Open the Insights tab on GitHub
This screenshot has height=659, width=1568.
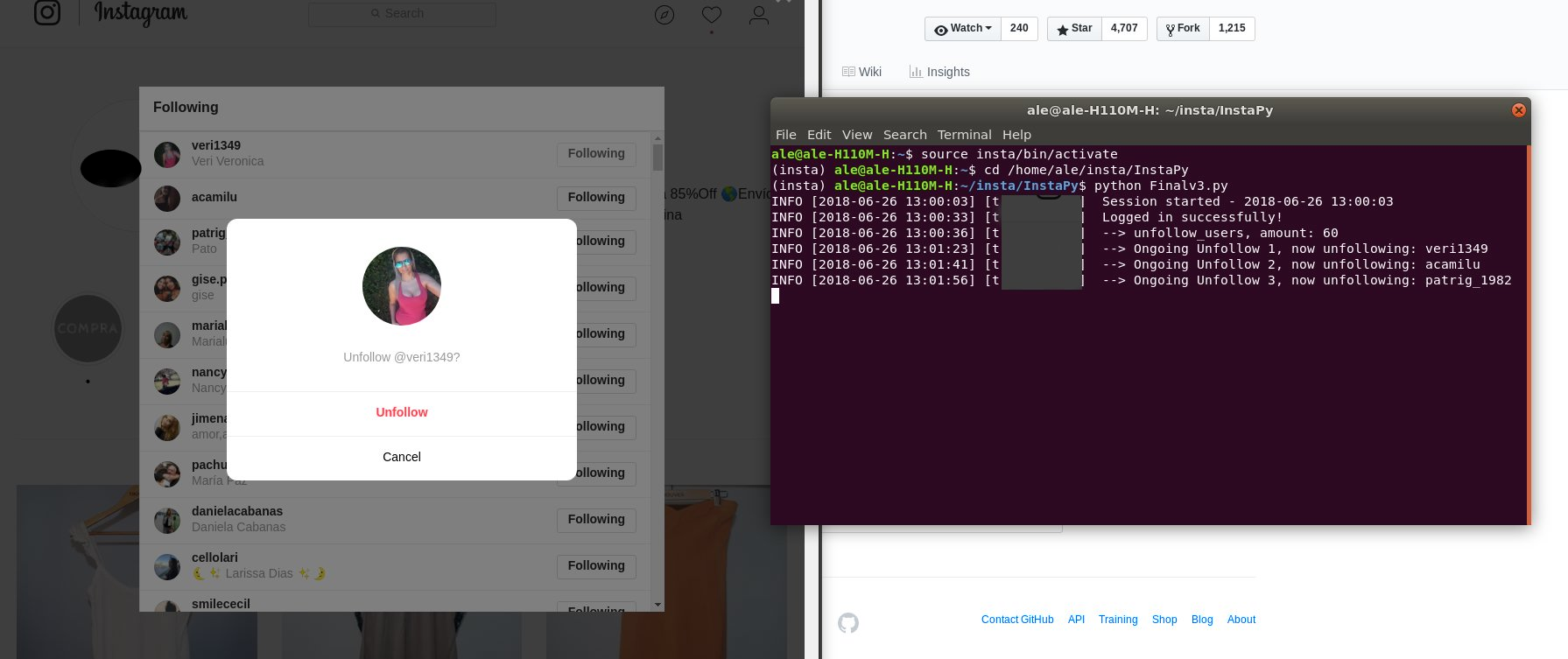pos(939,72)
